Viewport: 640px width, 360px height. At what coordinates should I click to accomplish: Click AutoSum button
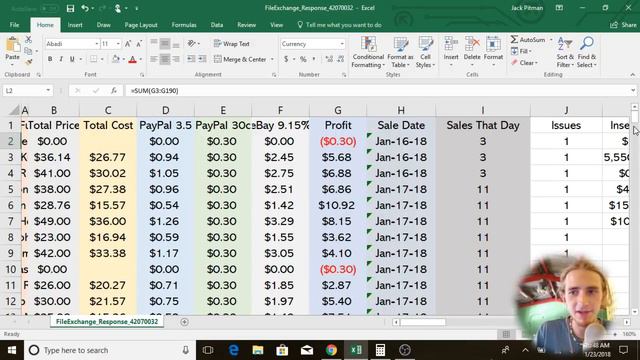[528, 40]
